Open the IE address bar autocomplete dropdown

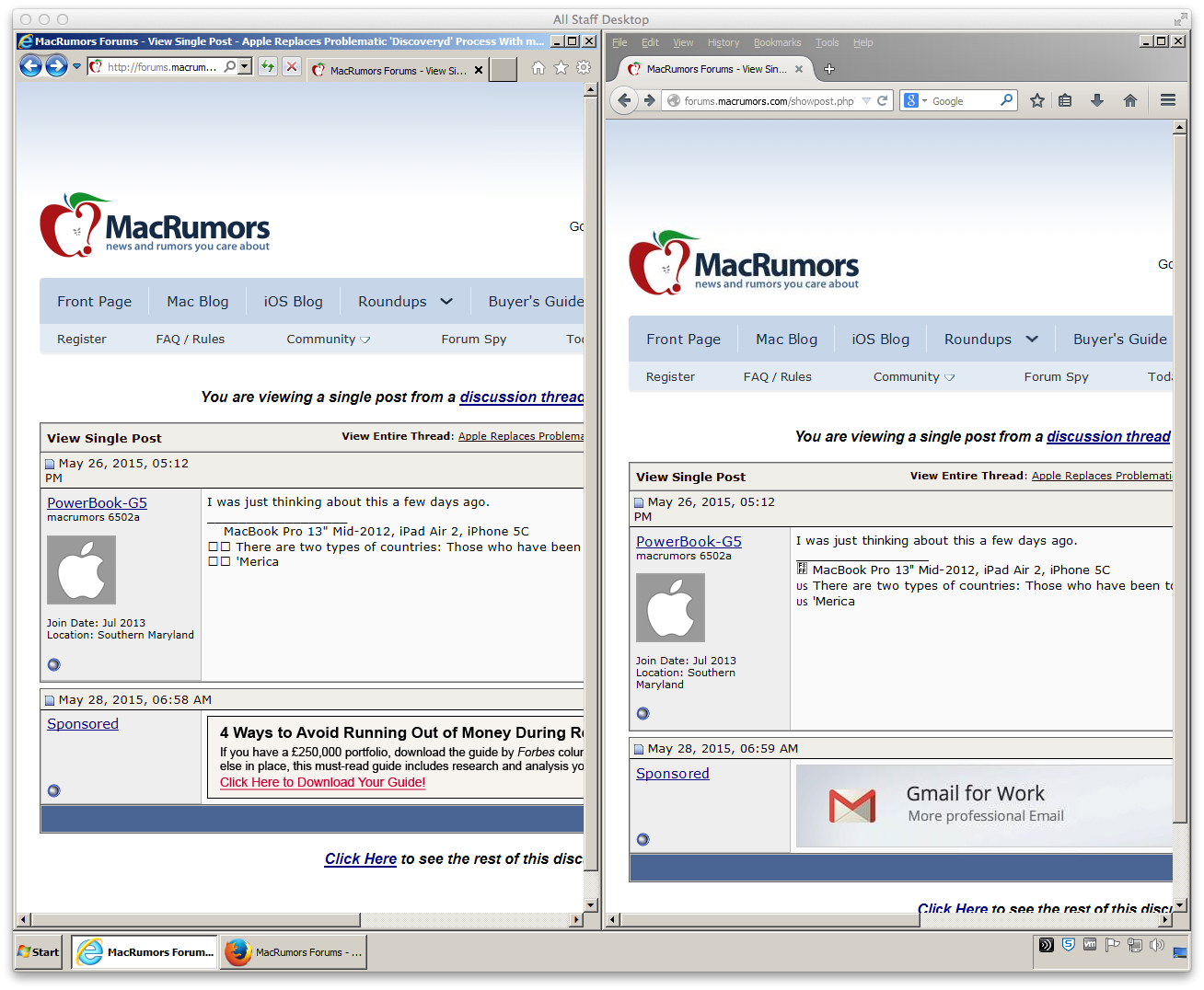(244, 66)
